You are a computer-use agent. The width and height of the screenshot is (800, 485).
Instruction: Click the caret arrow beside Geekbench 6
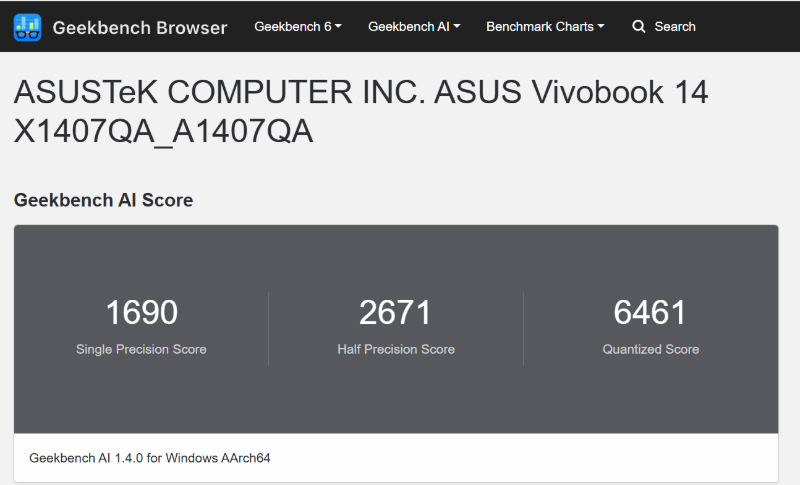338,27
